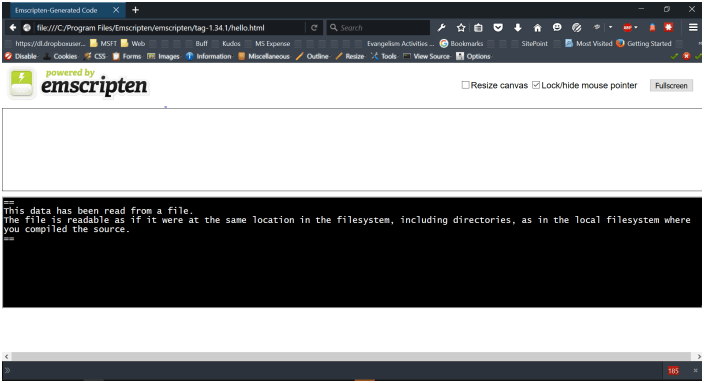
Task: Click the feather quill toolbar icon
Action: coord(597,27)
